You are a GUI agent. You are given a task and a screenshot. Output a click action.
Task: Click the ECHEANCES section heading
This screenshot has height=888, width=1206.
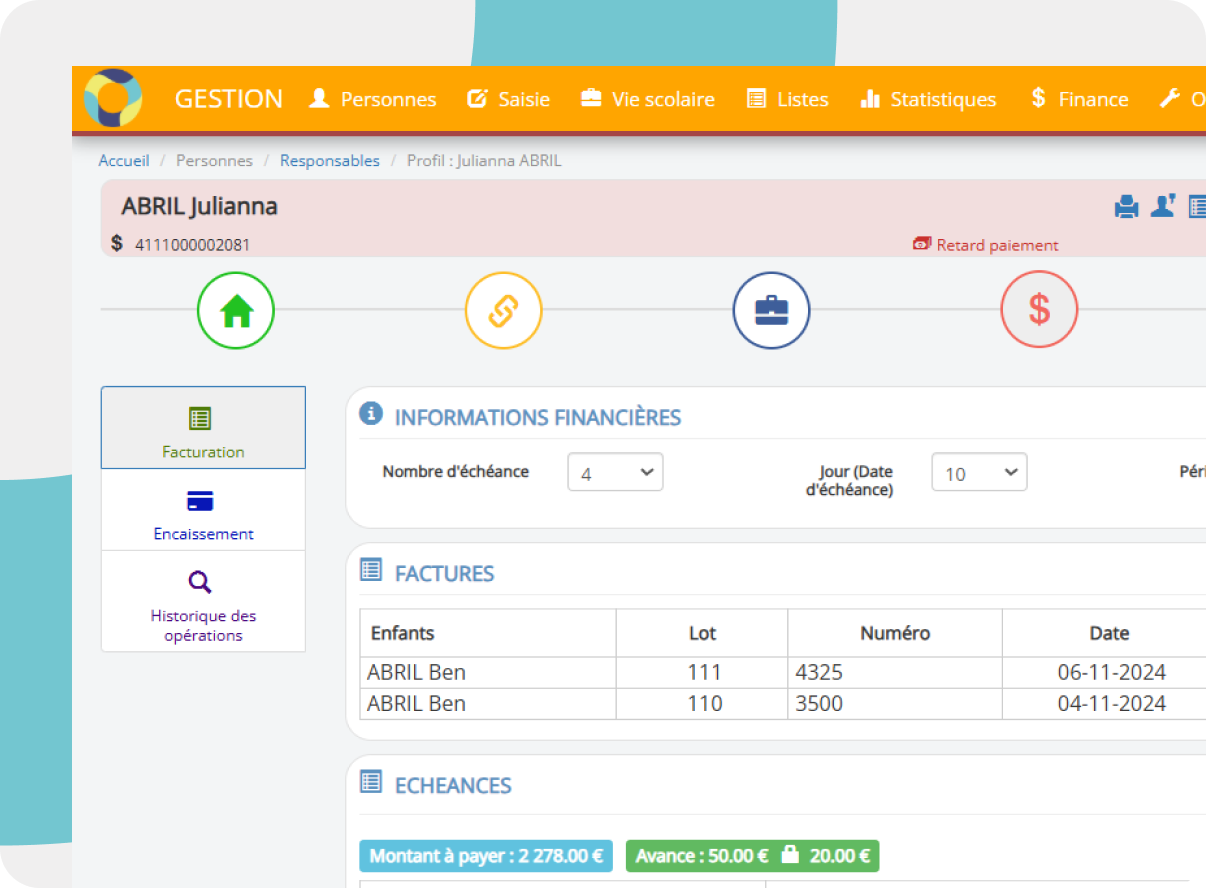coord(453,786)
